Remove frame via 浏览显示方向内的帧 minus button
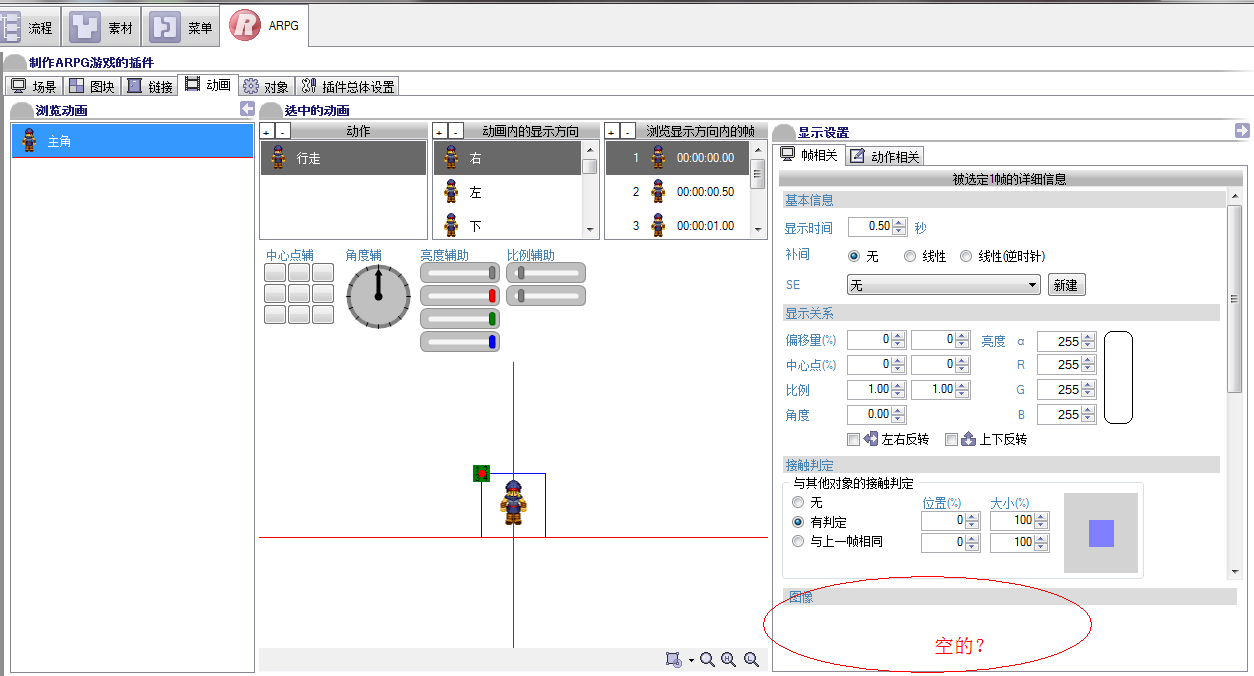The width and height of the screenshot is (1254, 676). [627, 132]
